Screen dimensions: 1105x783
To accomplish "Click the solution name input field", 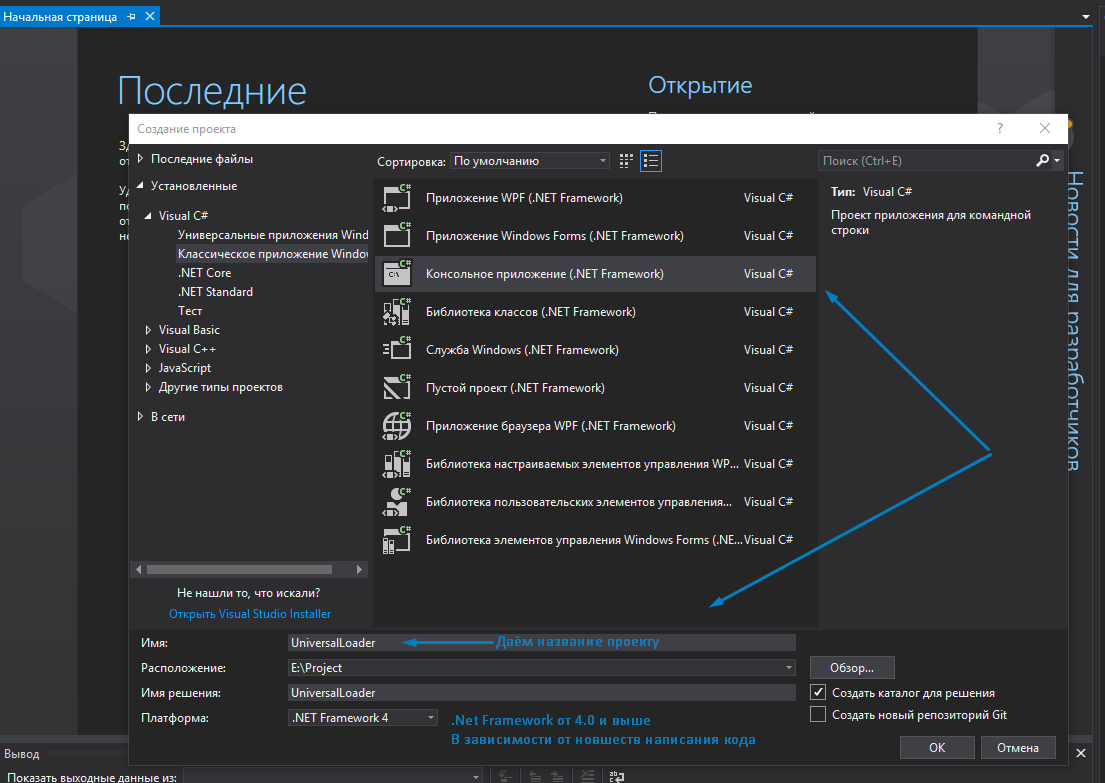I will point(542,693).
